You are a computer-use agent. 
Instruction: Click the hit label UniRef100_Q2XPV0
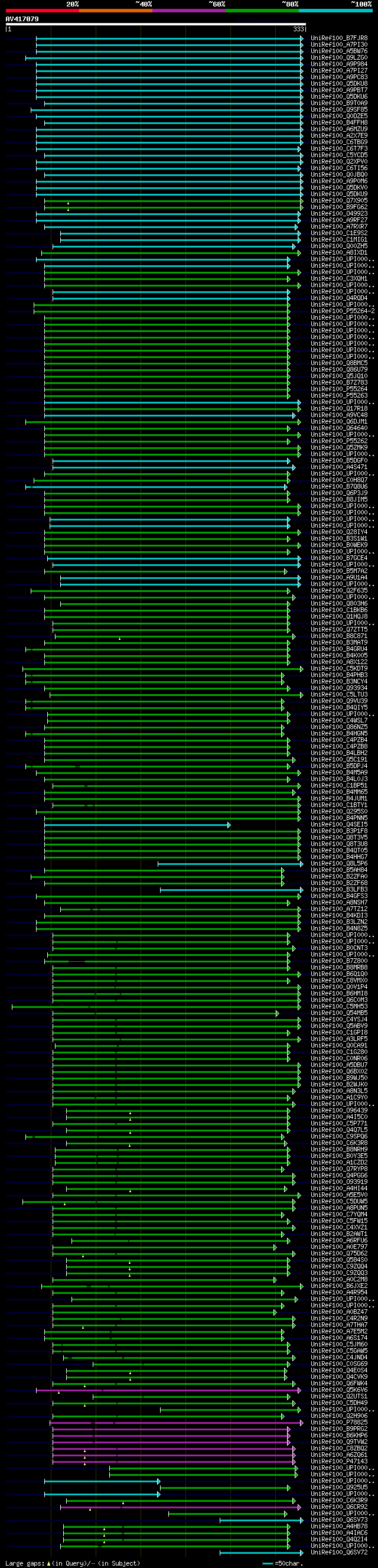click(339, 161)
